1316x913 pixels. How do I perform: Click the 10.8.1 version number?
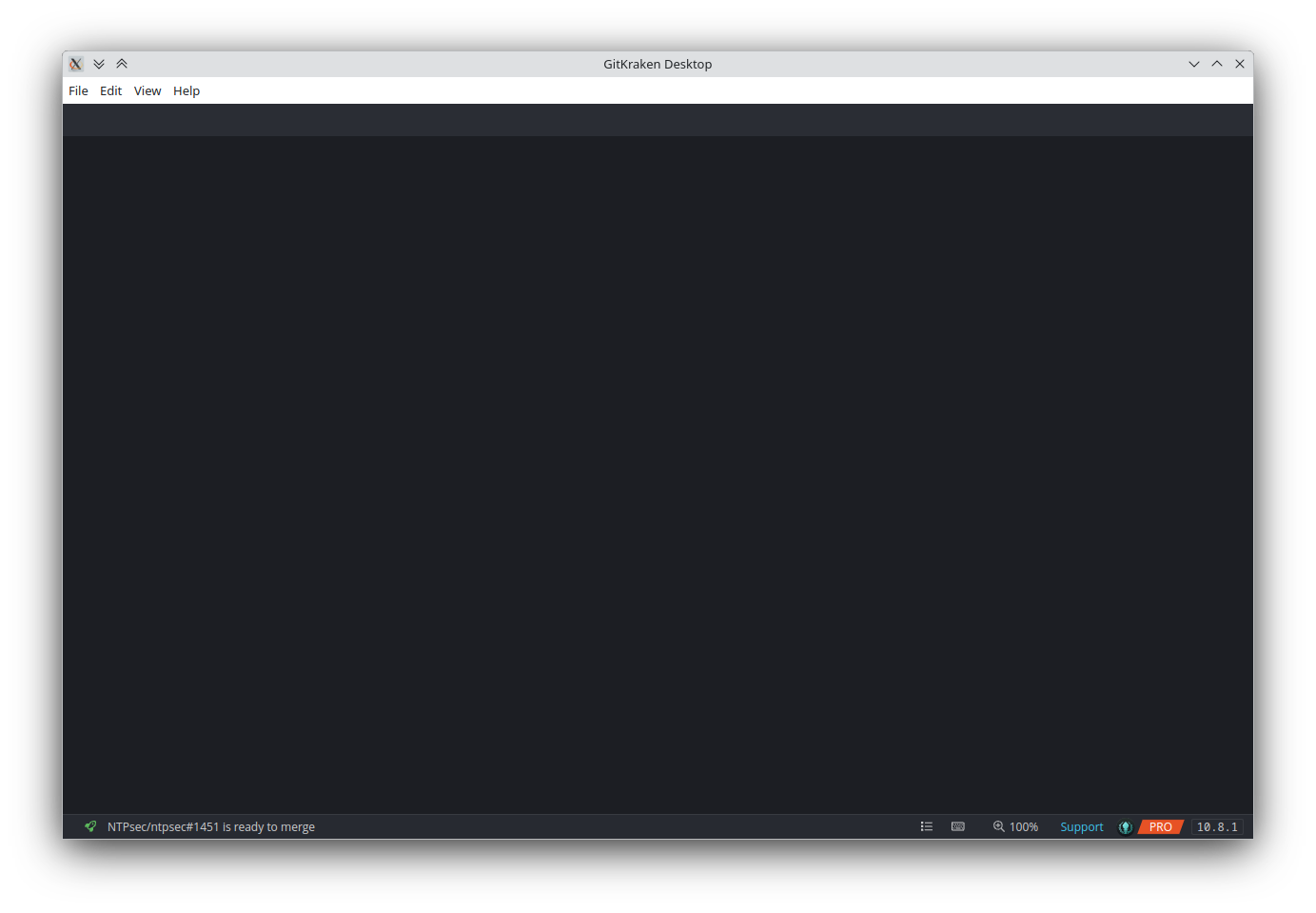tap(1217, 826)
